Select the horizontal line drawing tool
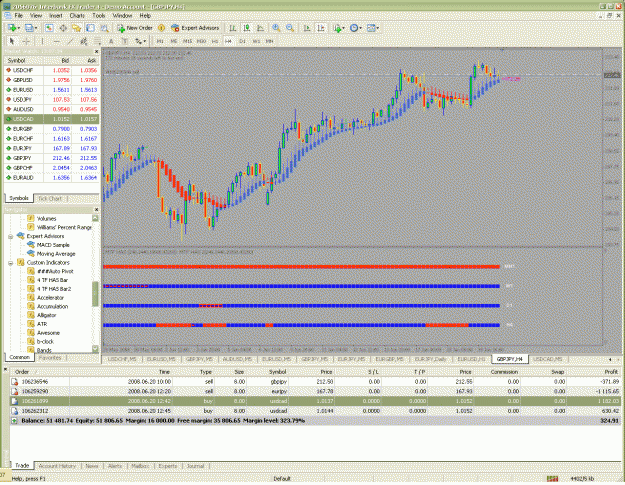The height and width of the screenshot is (485, 625). [57, 41]
